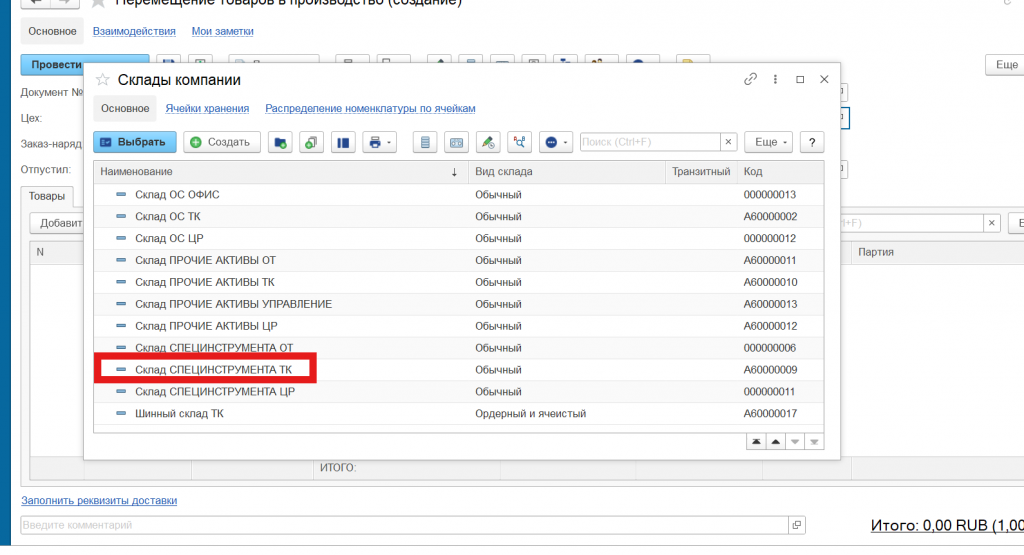Click the copy item icon in dialog toolbar
Image resolution: width=1024 pixels, height=555 pixels.
click(x=311, y=142)
